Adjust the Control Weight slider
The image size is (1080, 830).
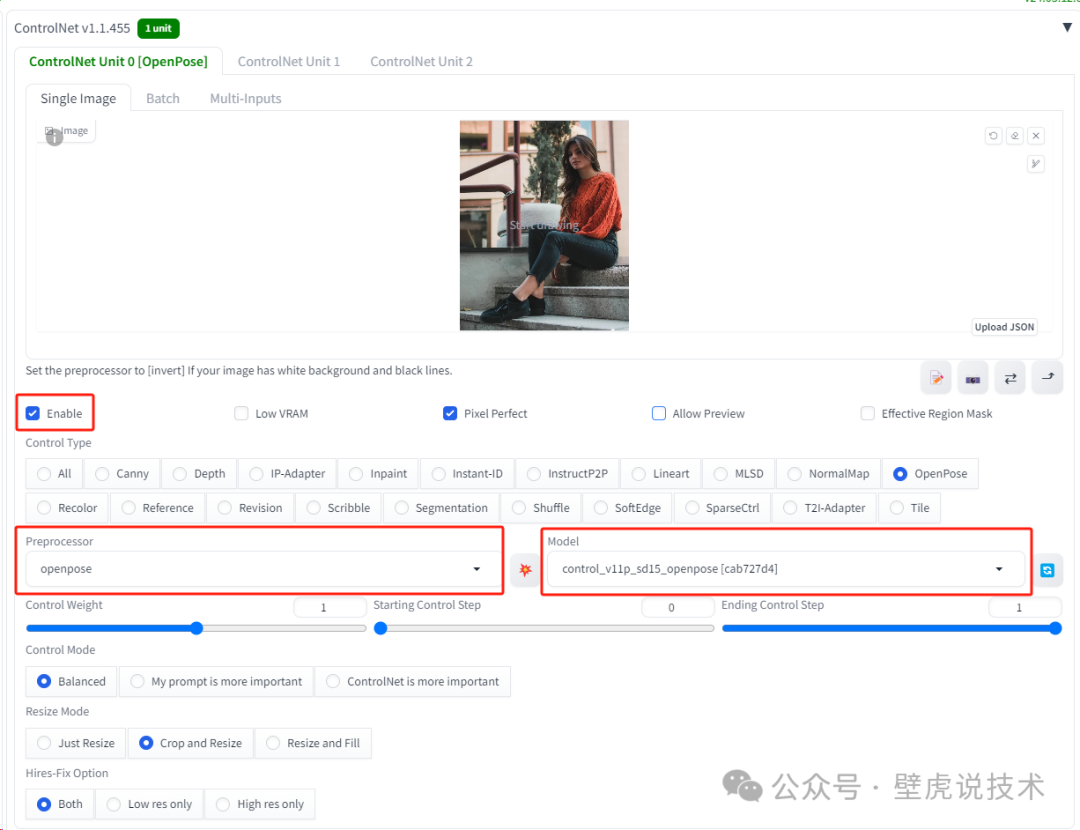(196, 628)
